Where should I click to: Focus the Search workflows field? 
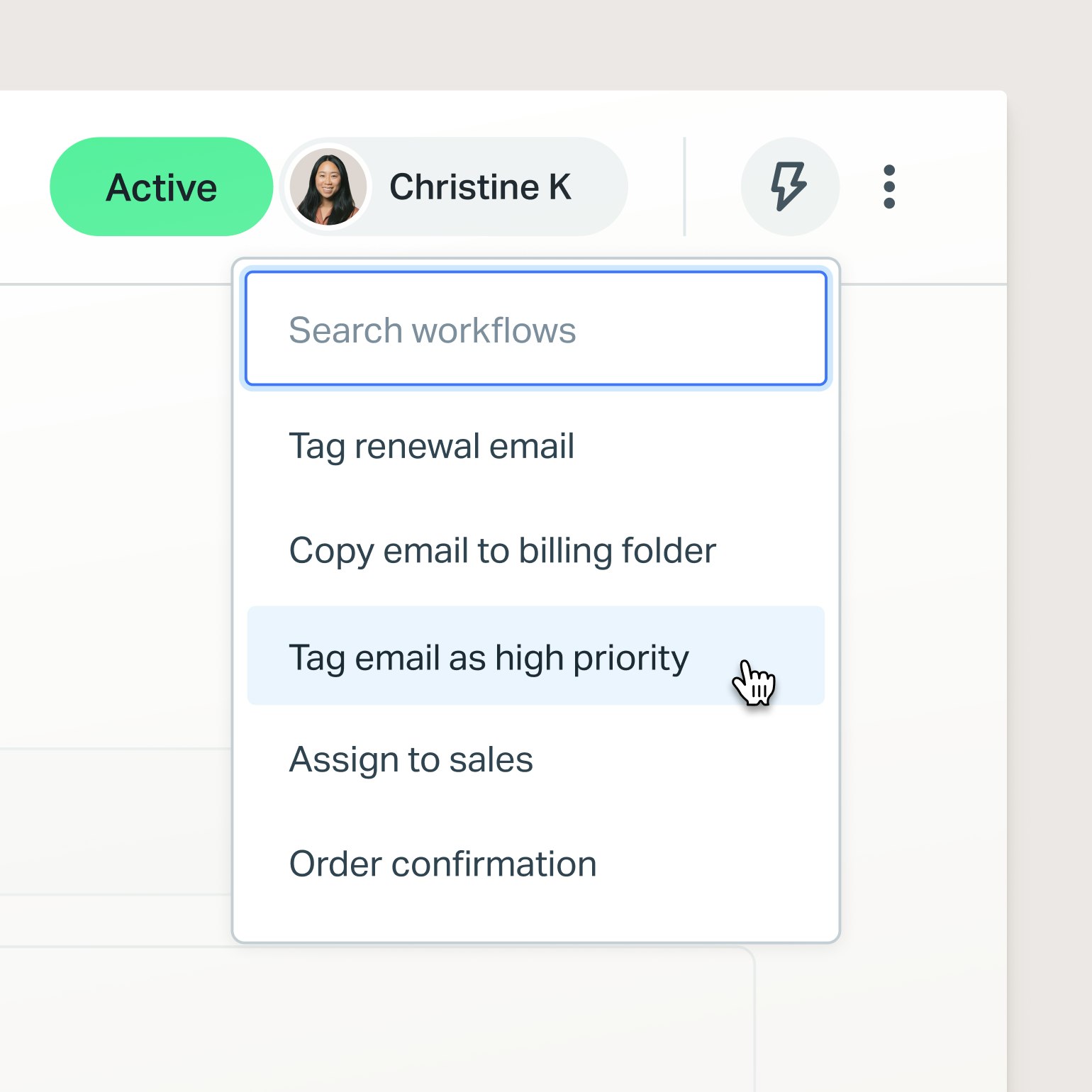click(x=536, y=329)
